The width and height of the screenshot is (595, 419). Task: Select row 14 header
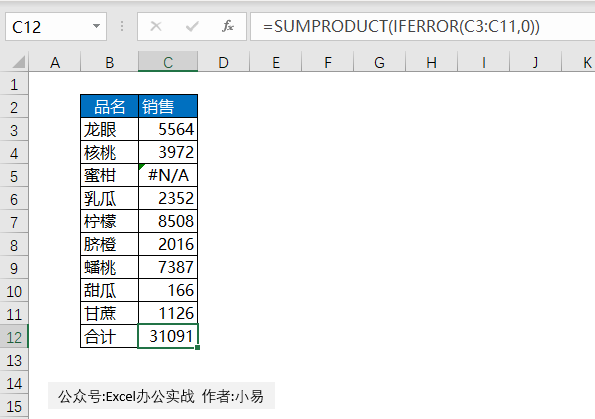[14, 383]
